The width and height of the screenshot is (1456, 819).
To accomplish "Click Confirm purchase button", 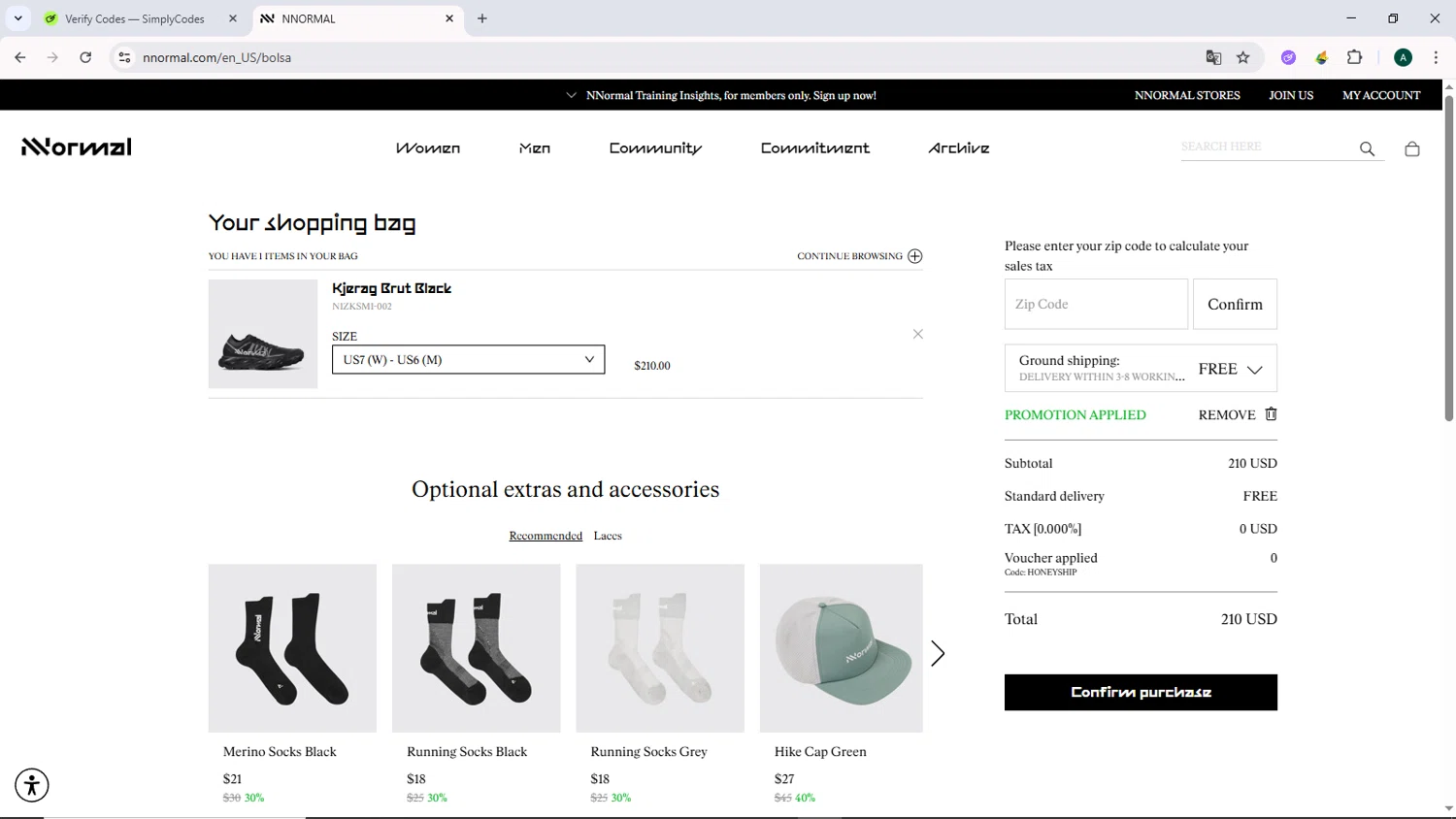I will point(1141,692).
